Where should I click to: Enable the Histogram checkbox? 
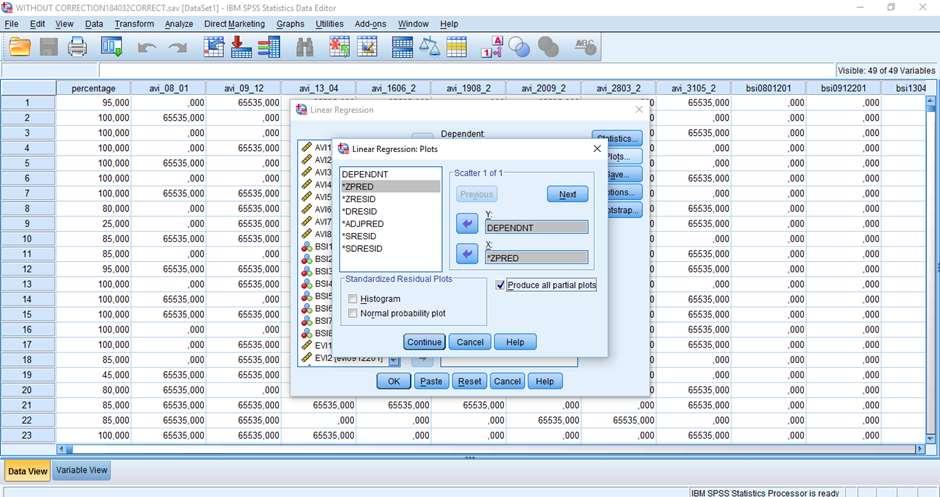click(x=352, y=299)
